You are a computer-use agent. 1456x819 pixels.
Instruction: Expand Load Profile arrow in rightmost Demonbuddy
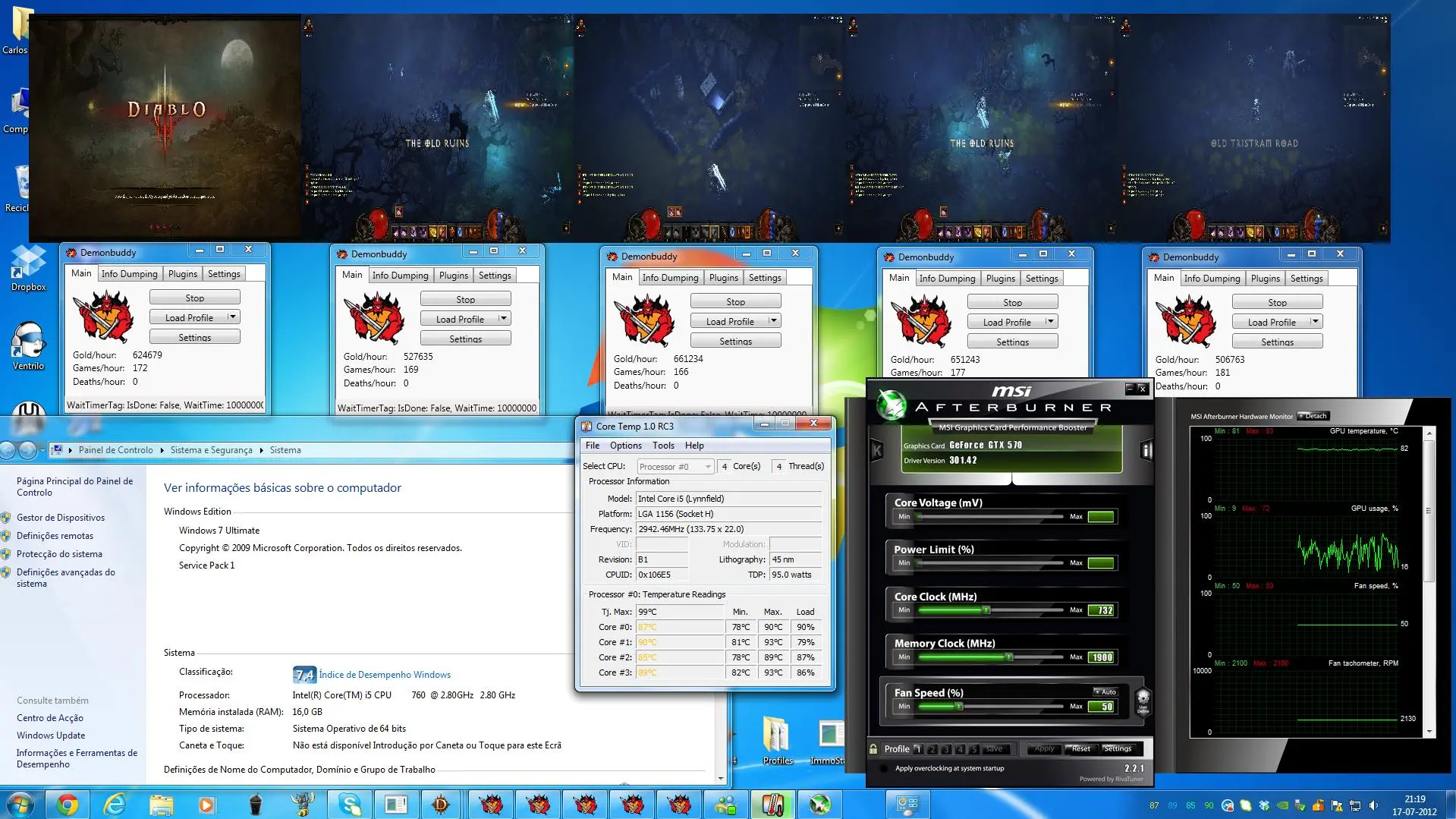[1315, 322]
